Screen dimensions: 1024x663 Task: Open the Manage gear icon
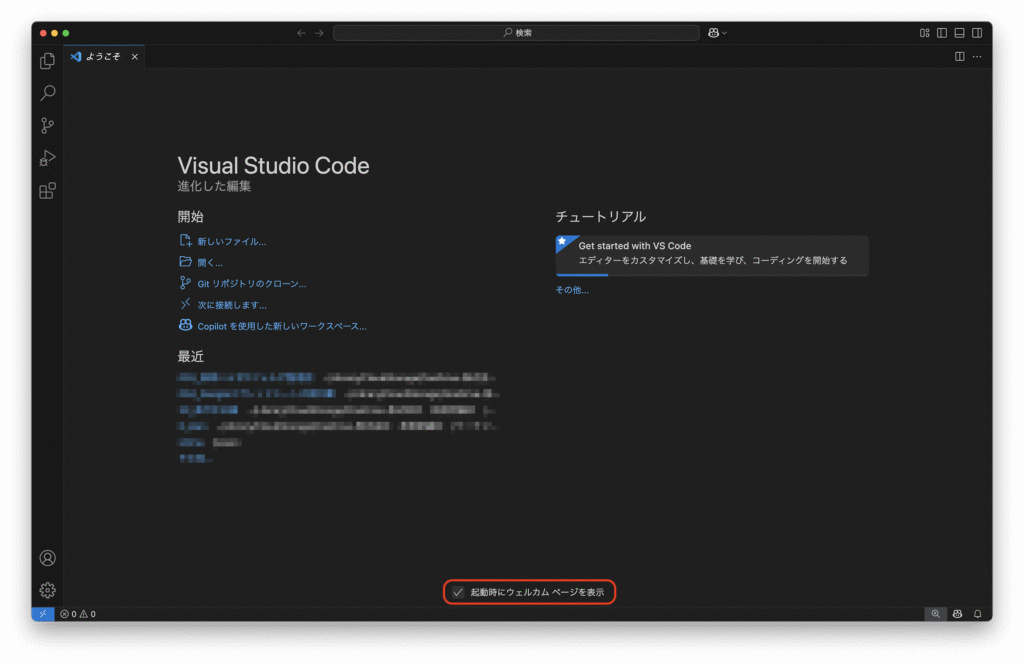pos(48,590)
